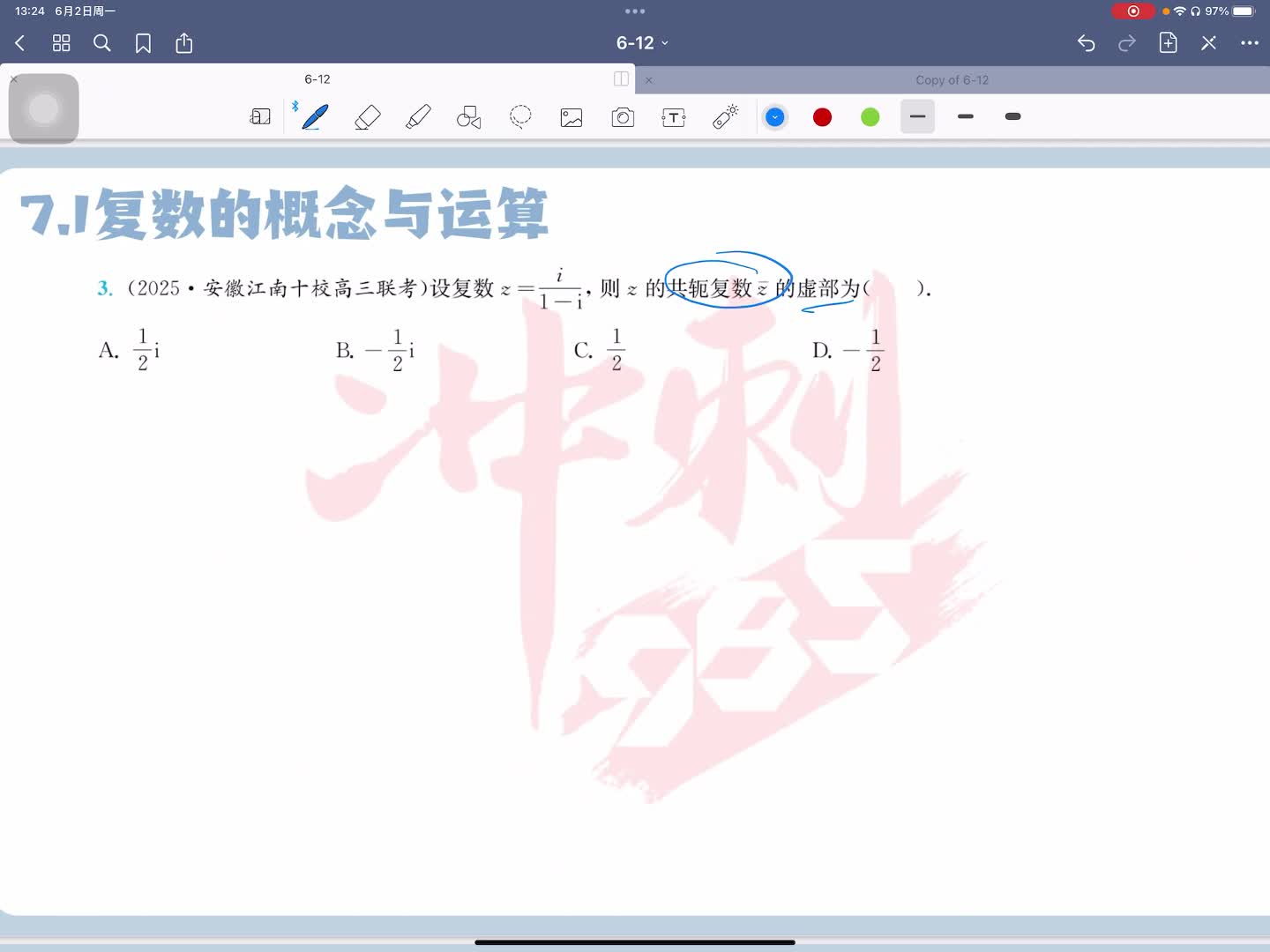Select the Lasso selection tool
The image size is (1270, 952).
pyautogui.click(x=520, y=116)
